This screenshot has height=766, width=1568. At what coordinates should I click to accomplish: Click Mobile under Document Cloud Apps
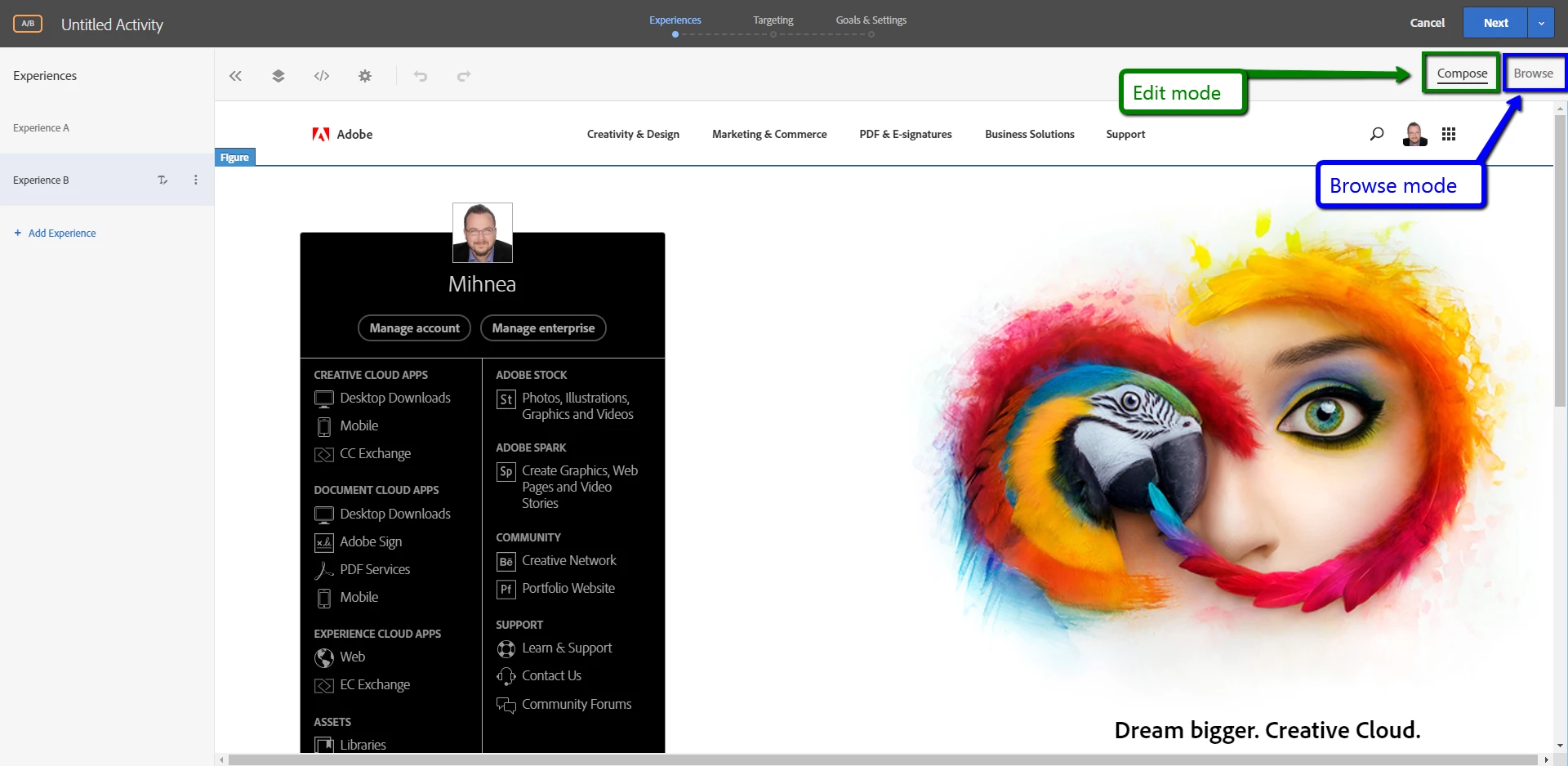359,597
